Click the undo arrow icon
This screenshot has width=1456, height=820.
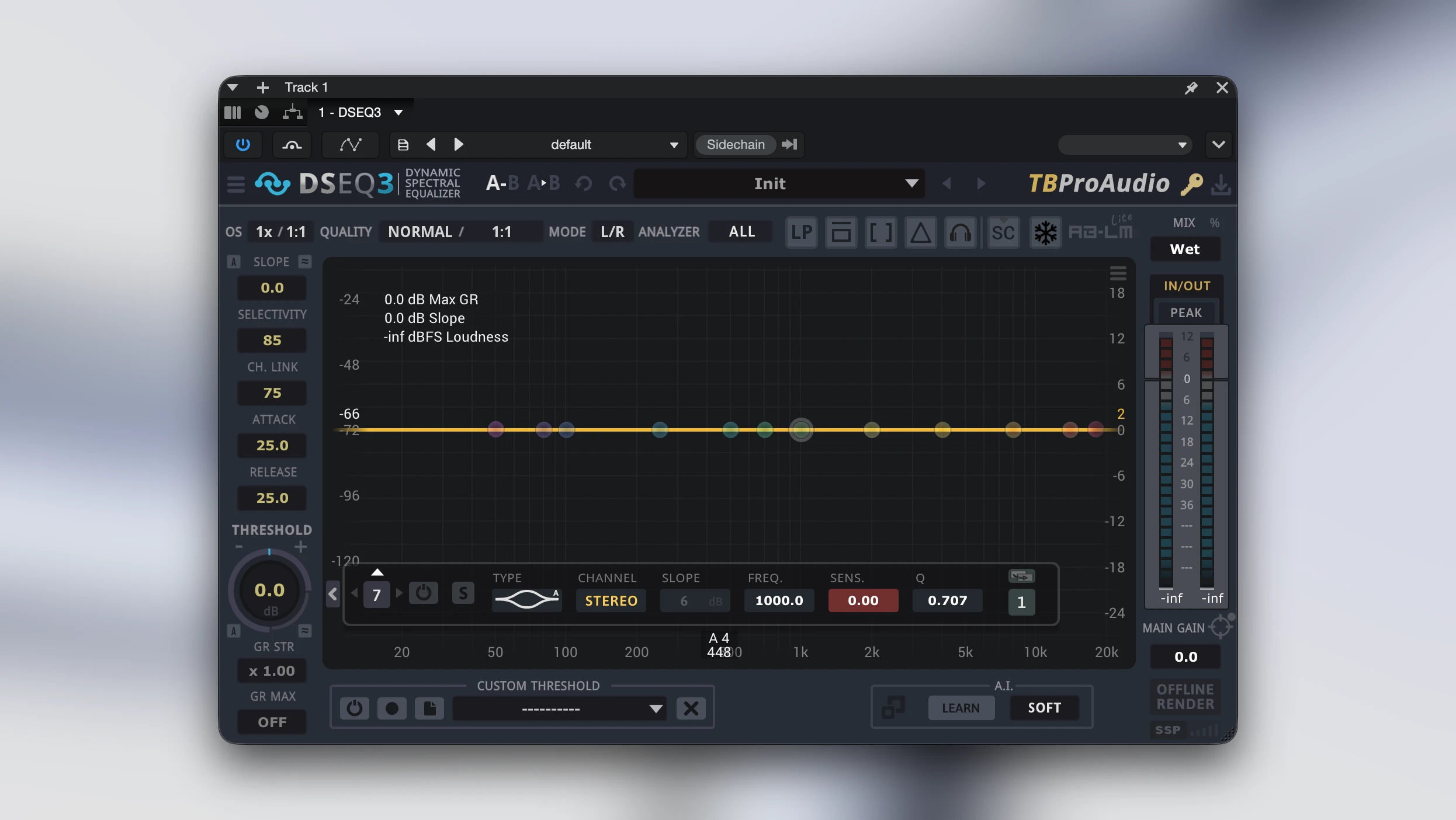(x=583, y=183)
